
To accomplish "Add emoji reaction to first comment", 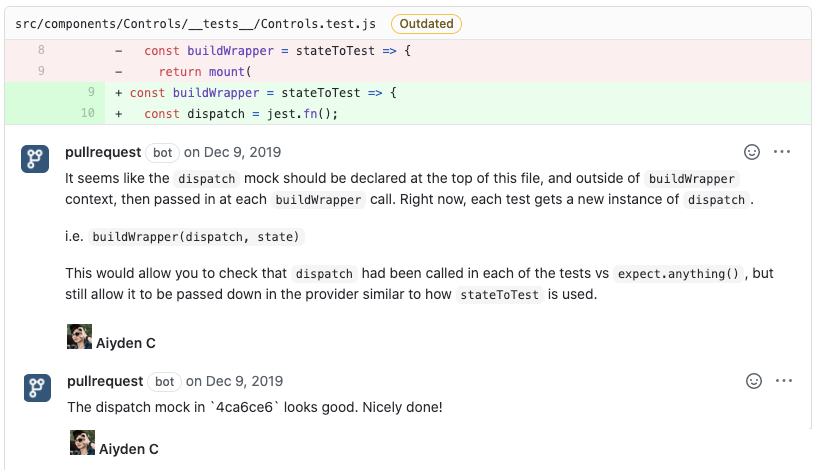I will (x=752, y=152).
